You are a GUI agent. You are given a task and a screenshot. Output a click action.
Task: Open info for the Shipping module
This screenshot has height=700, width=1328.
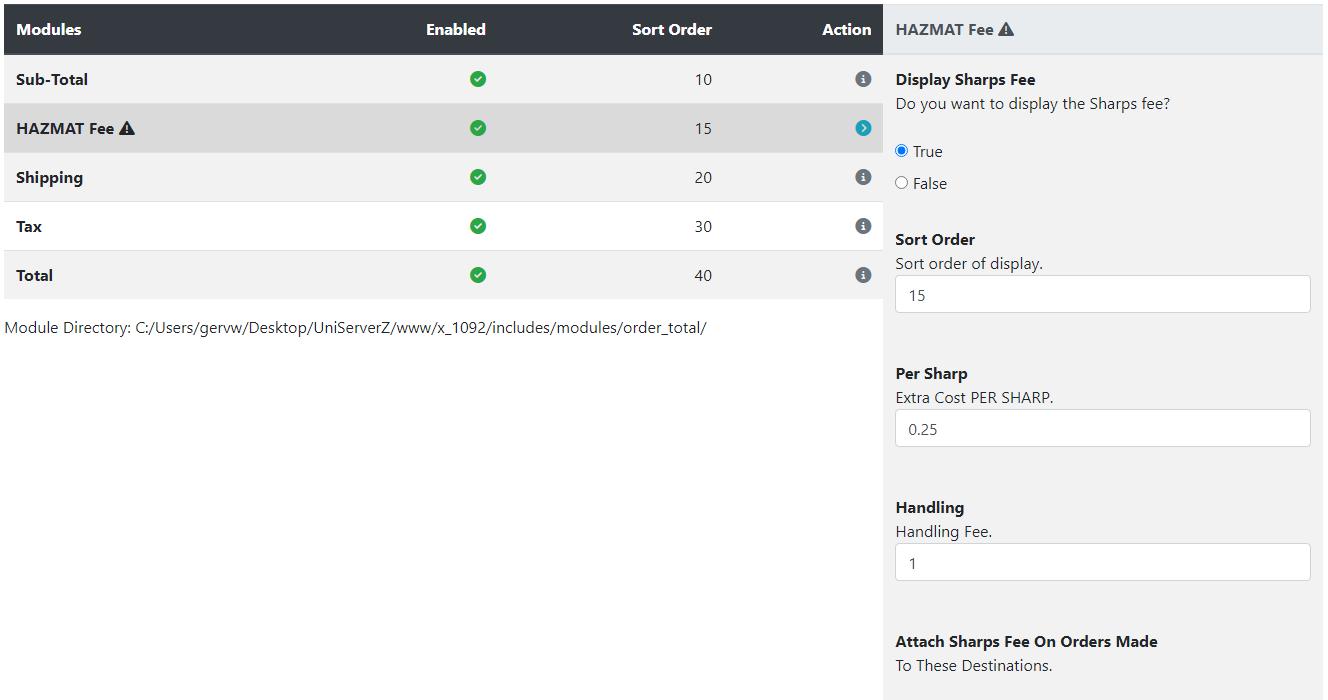tap(863, 177)
